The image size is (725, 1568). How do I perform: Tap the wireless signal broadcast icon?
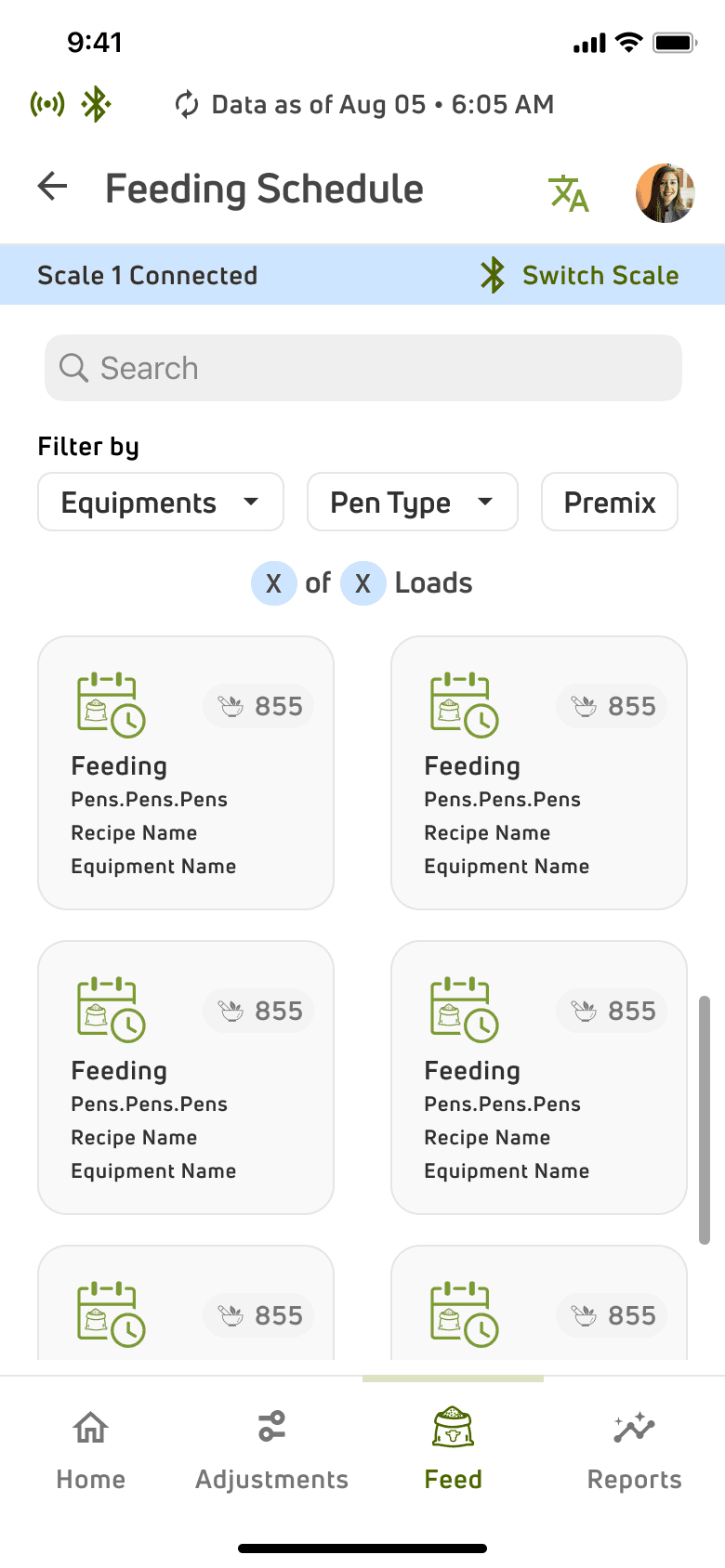[x=47, y=104]
